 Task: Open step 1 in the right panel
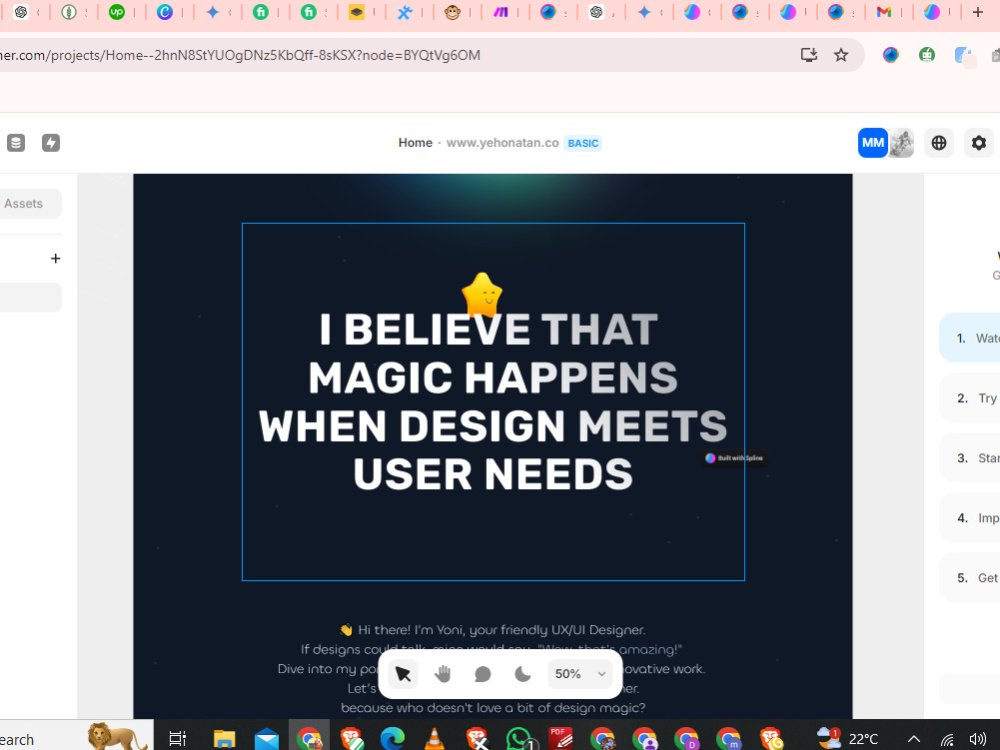(970, 338)
